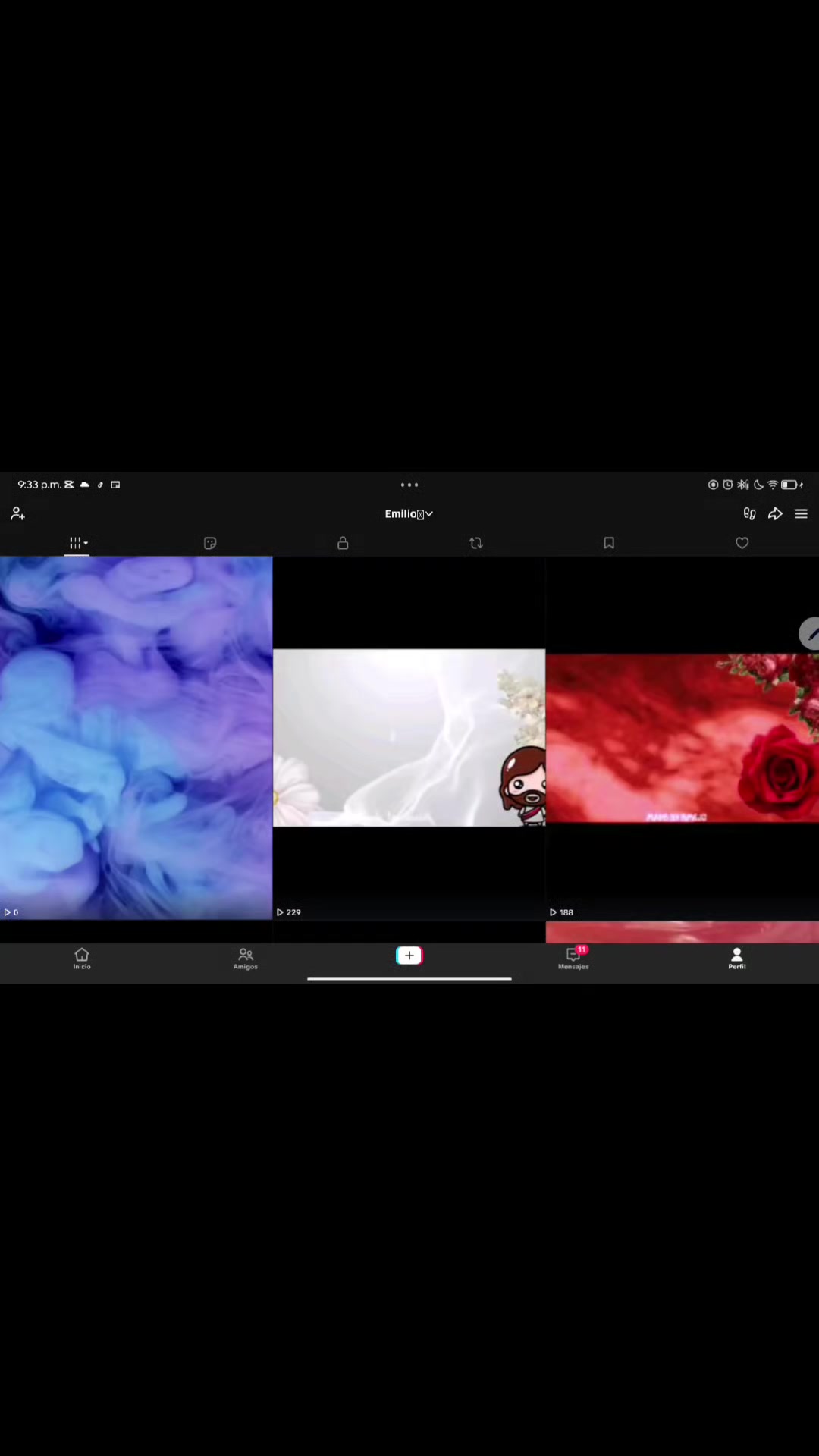
Task: Tap the create post plus button
Action: click(x=409, y=955)
